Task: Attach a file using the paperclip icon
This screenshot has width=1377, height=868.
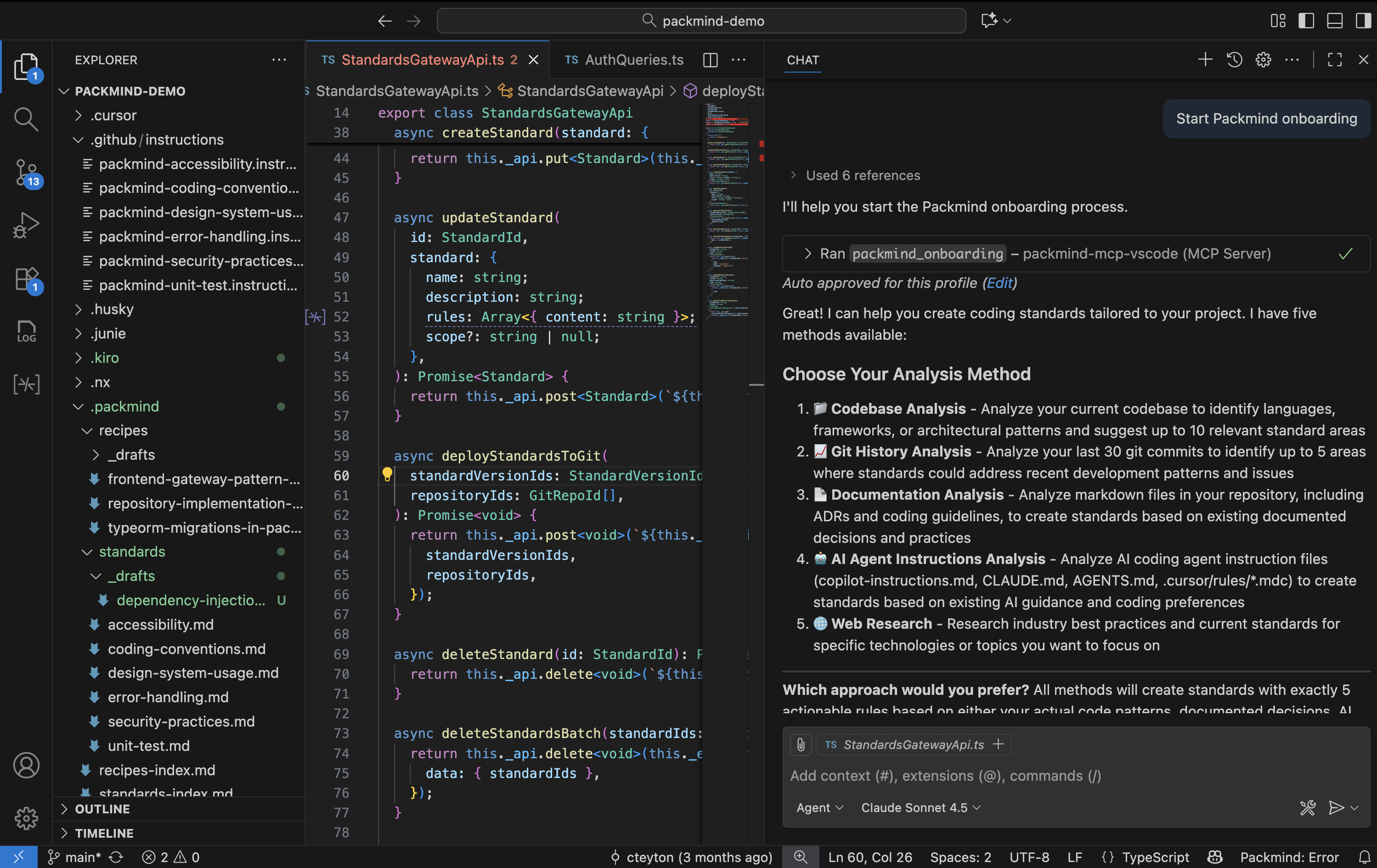Action: pos(800,744)
